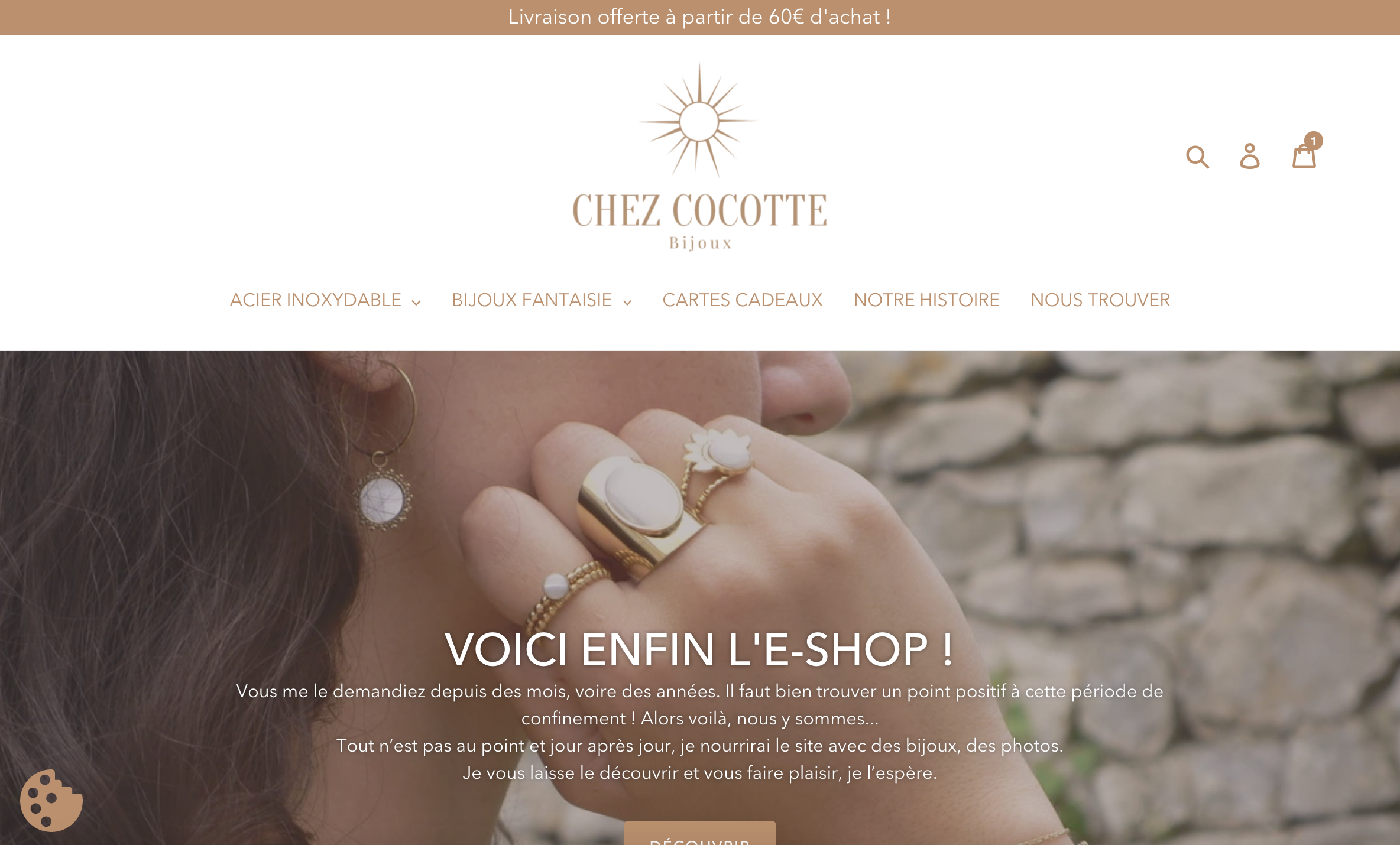Expand the Acier Inoxydable chevron arrow

(x=416, y=303)
